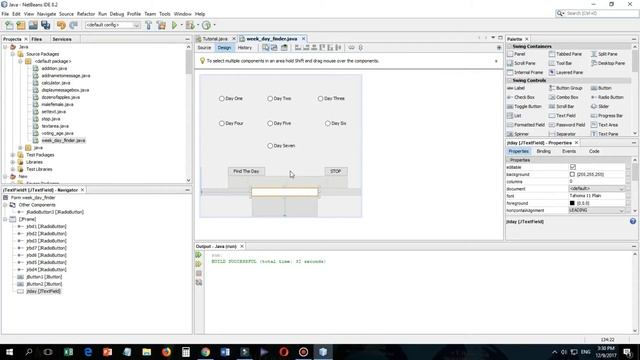Select the Day Seven radio button
The width and height of the screenshot is (640, 360).
pyautogui.click(x=281, y=146)
